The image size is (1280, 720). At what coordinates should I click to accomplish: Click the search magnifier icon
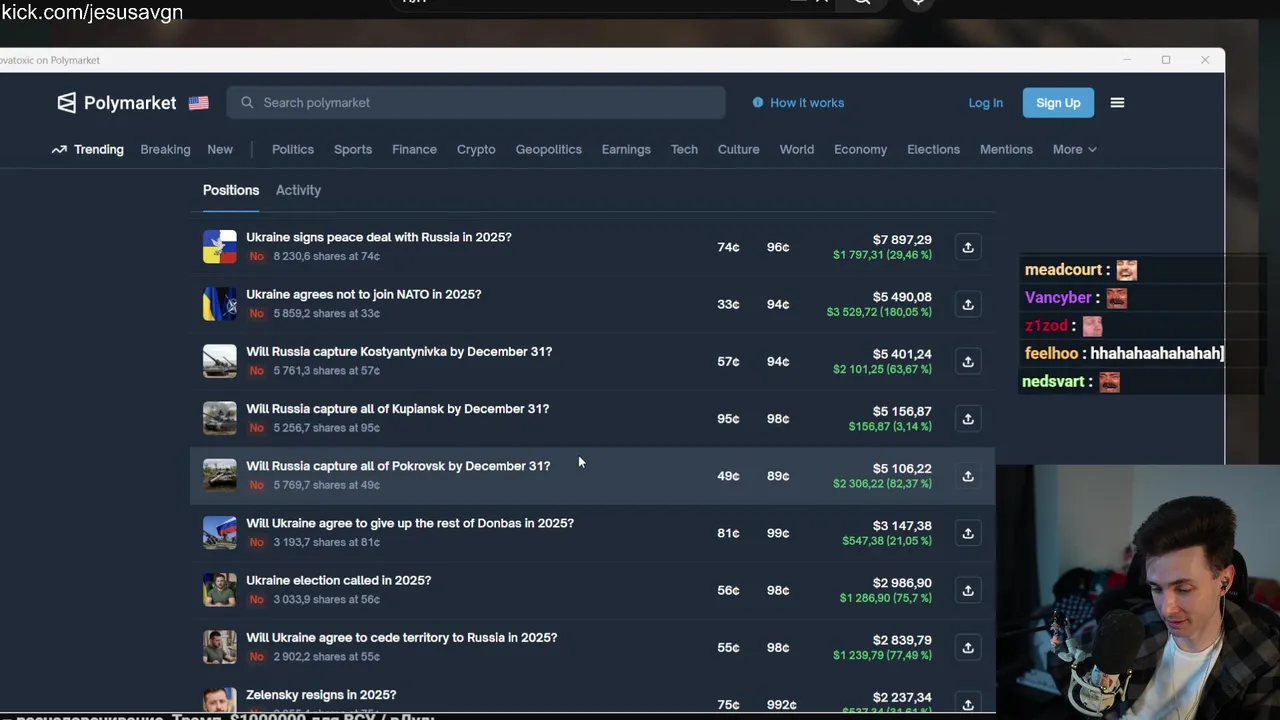click(x=247, y=103)
